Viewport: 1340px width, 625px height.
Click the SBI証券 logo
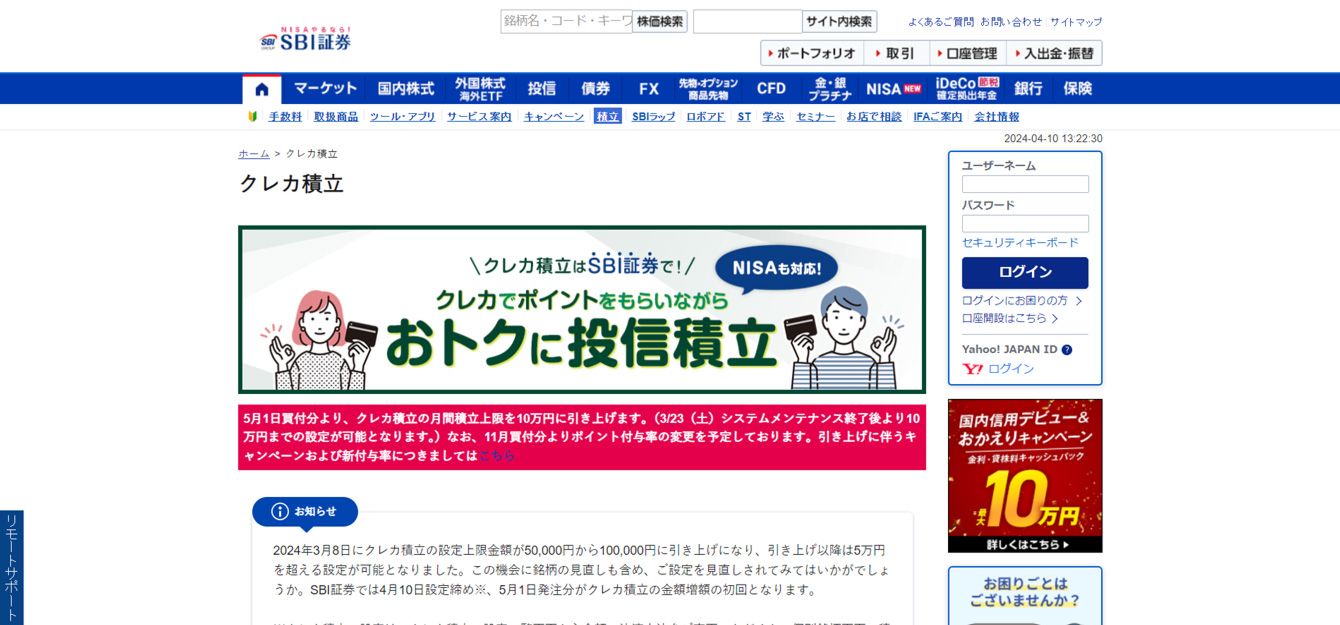(306, 40)
